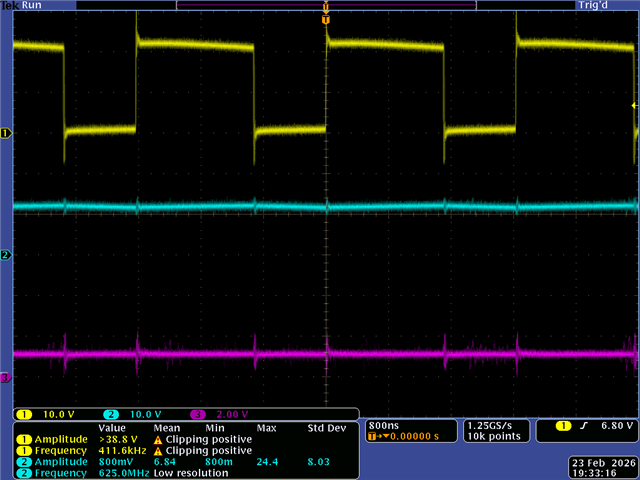
Task: Click the 6.84 mean value for channel 2 amplitude
Action: click(164, 462)
